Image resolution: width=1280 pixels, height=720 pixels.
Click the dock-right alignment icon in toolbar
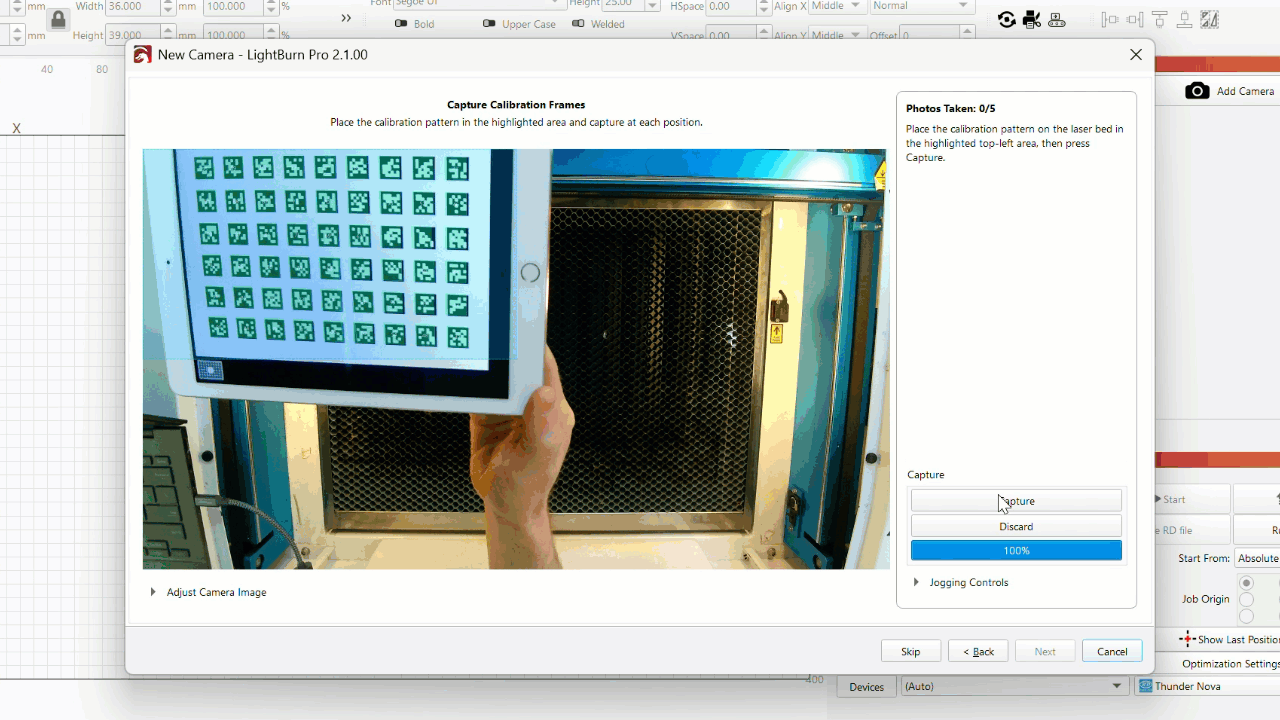(1135, 20)
